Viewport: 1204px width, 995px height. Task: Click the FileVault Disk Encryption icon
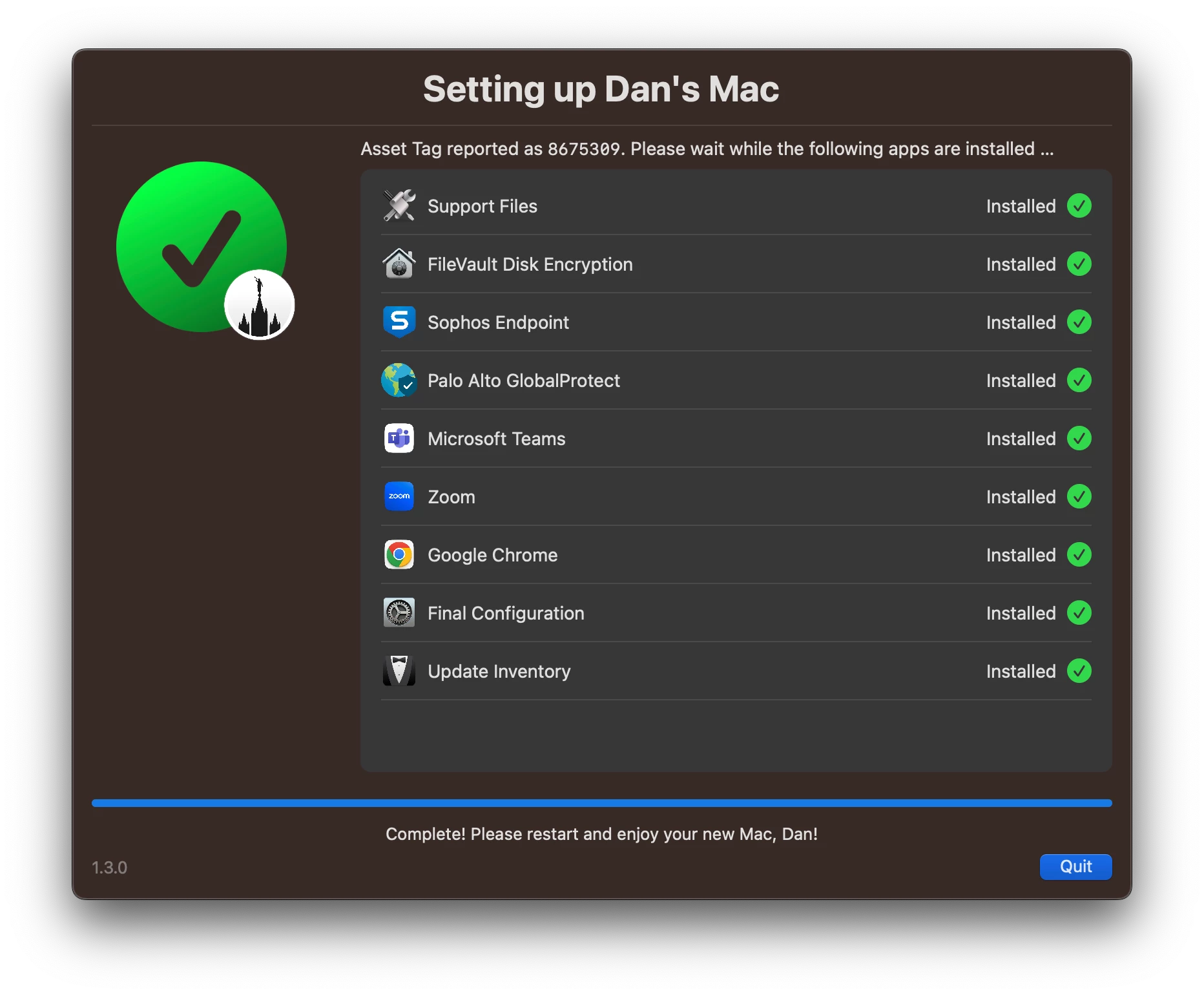coord(399,264)
